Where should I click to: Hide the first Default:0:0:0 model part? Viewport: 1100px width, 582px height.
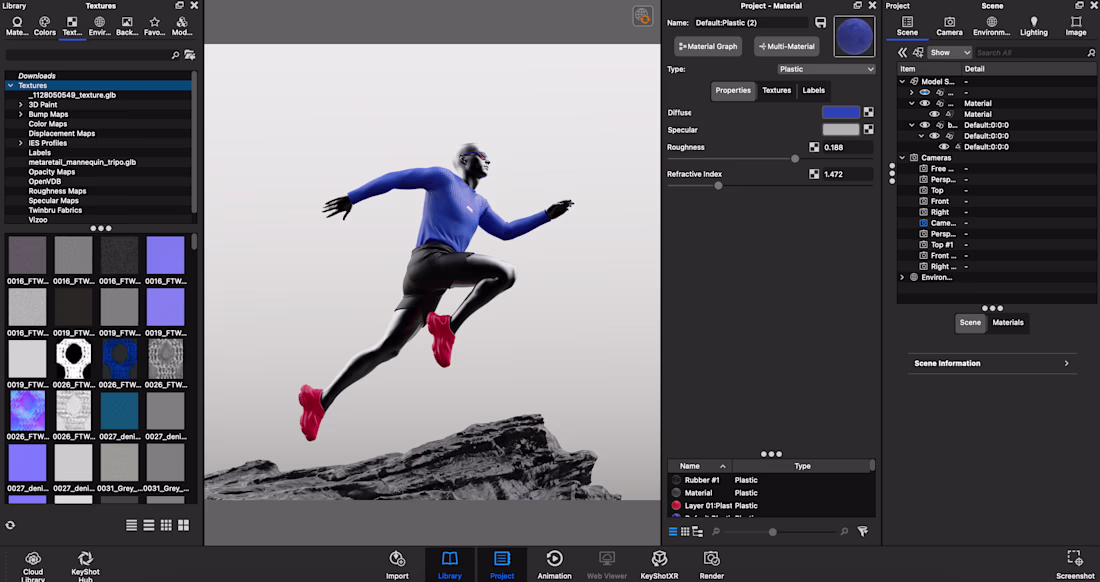click(x=924, y=125)
